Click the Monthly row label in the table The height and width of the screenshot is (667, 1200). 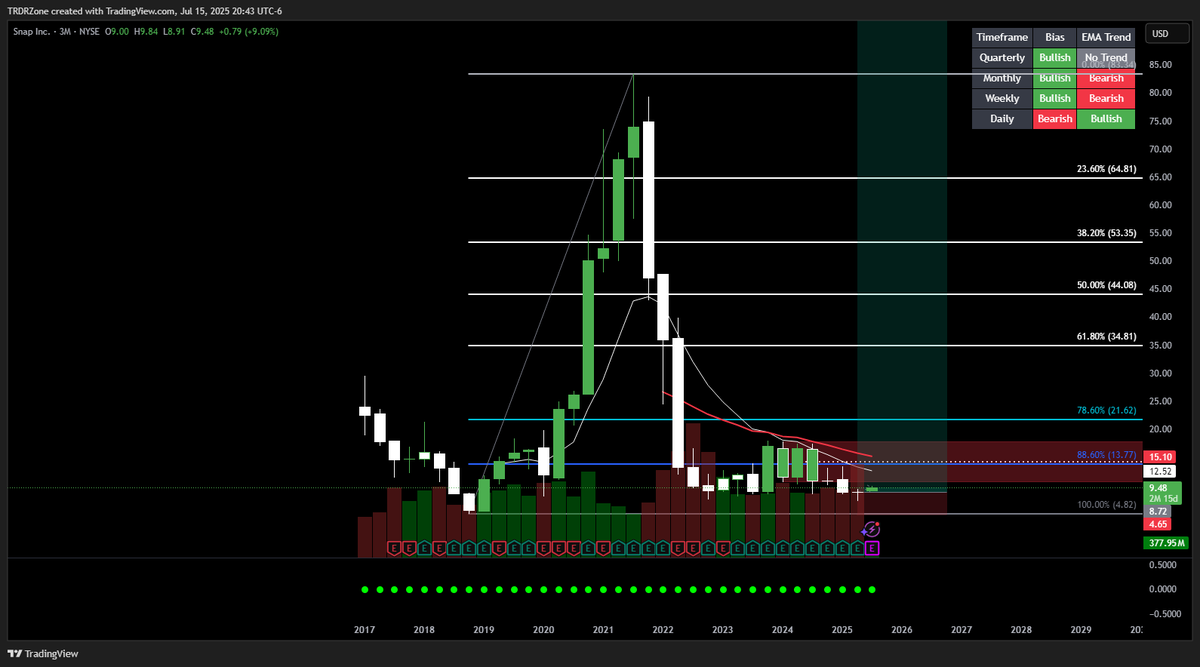pyautogui.click(x=1002, y=78)
